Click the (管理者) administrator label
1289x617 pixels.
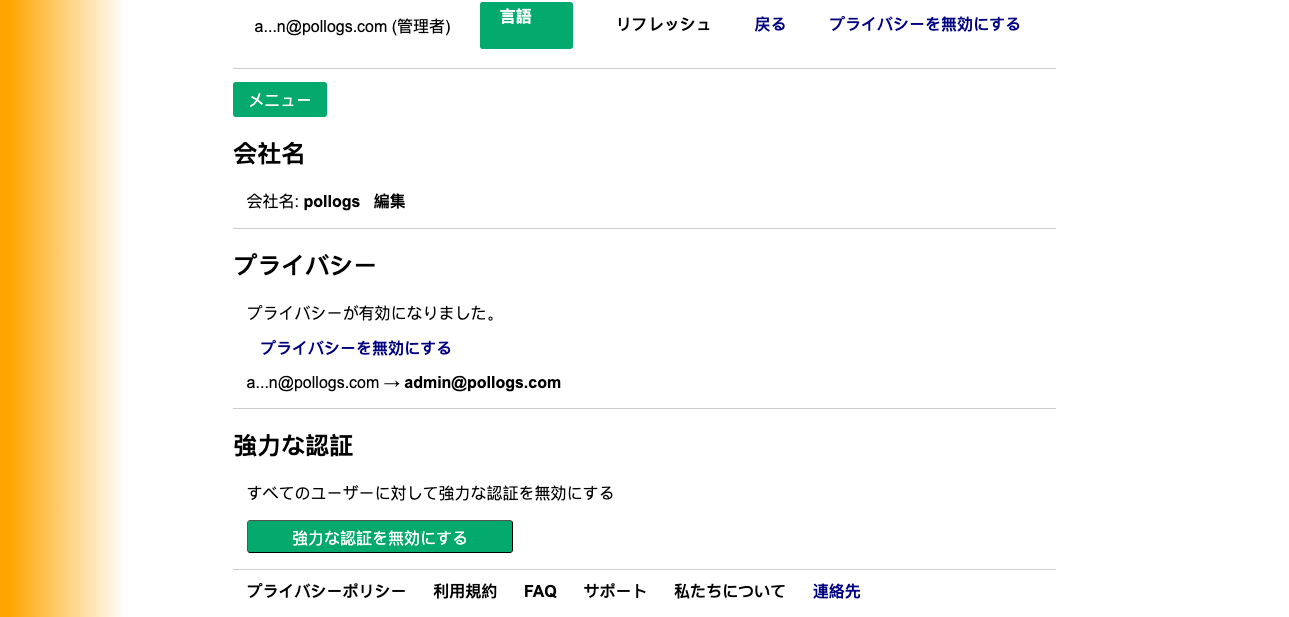421,26
